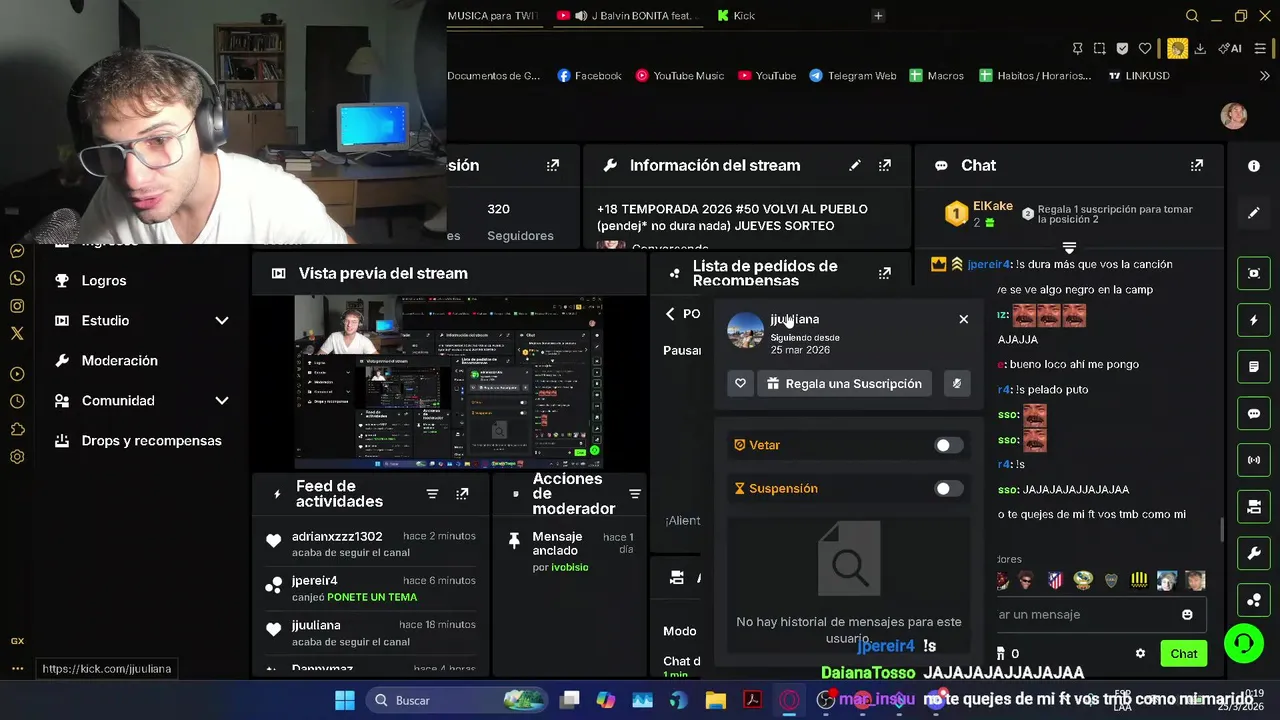Open the emoji picker in the chat input
This screenshot has width=1280, height=720.
1187,614
